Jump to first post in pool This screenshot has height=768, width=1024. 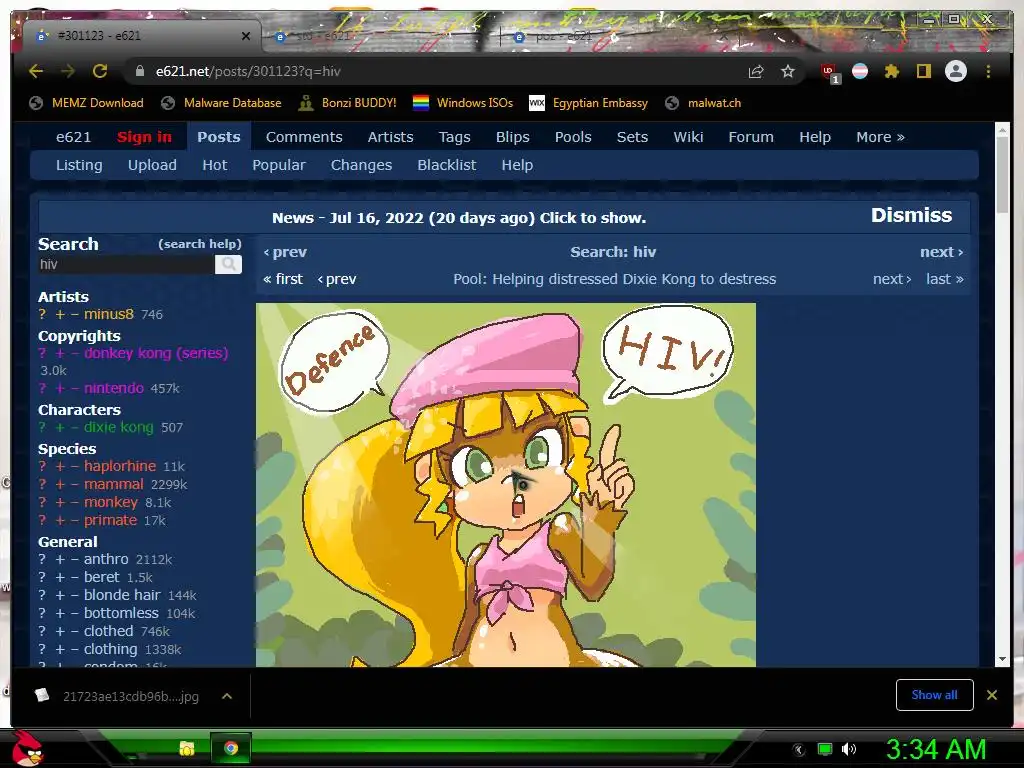click(x=283, y=280)
